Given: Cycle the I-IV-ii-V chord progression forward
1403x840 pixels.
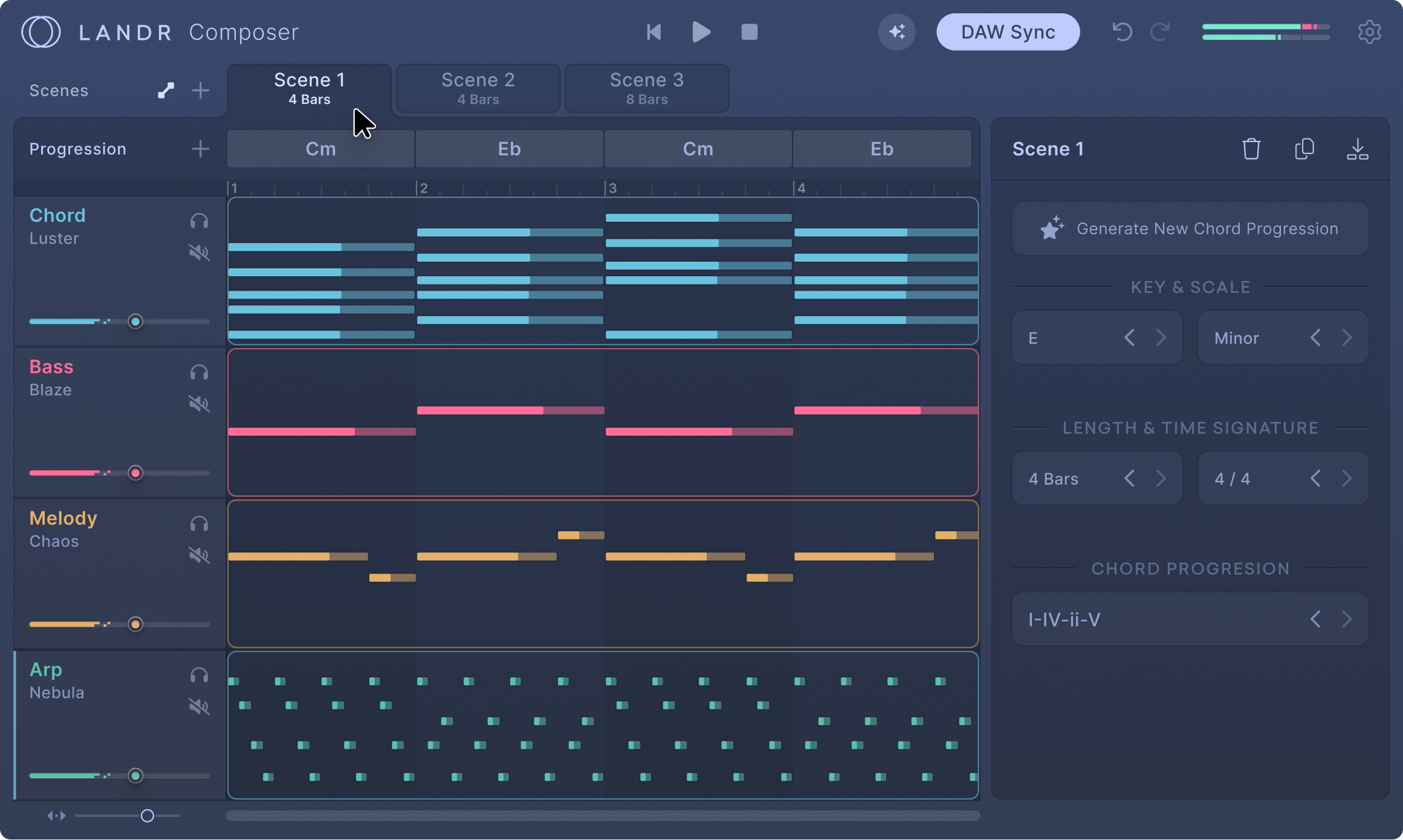Looking at the screenshot, I should click(x=1347, y=619).
